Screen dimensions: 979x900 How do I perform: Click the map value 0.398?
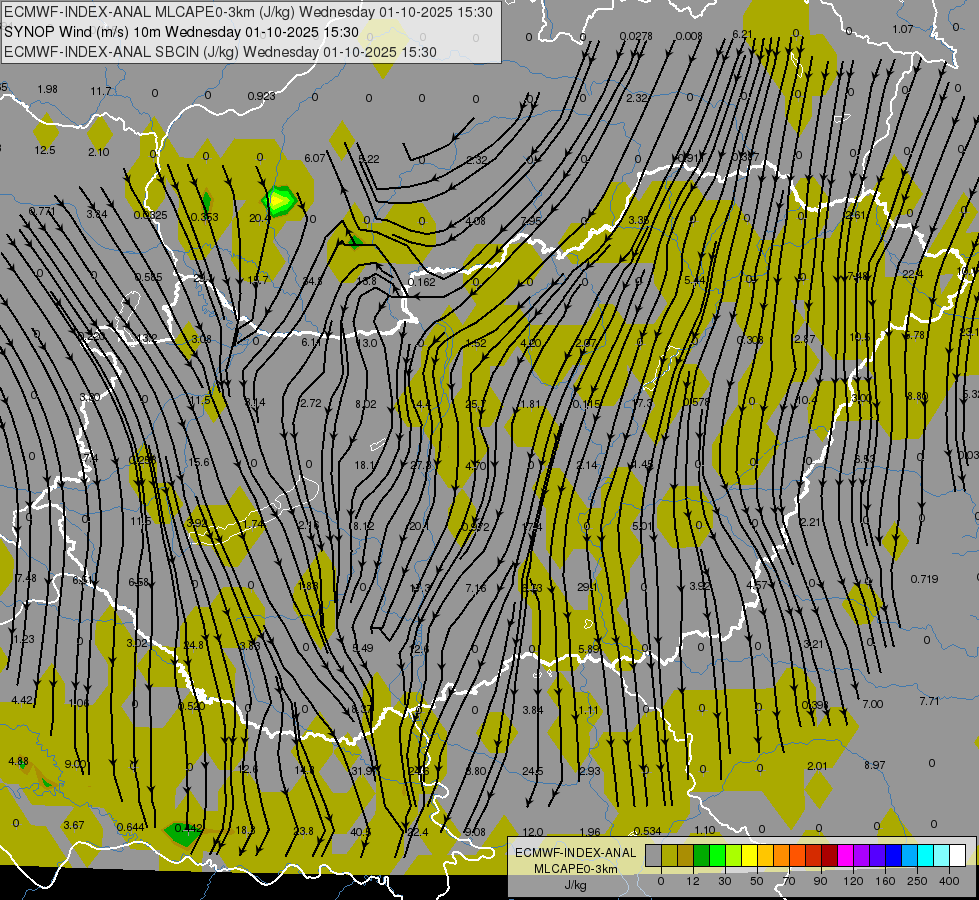[x=815, y=705]
